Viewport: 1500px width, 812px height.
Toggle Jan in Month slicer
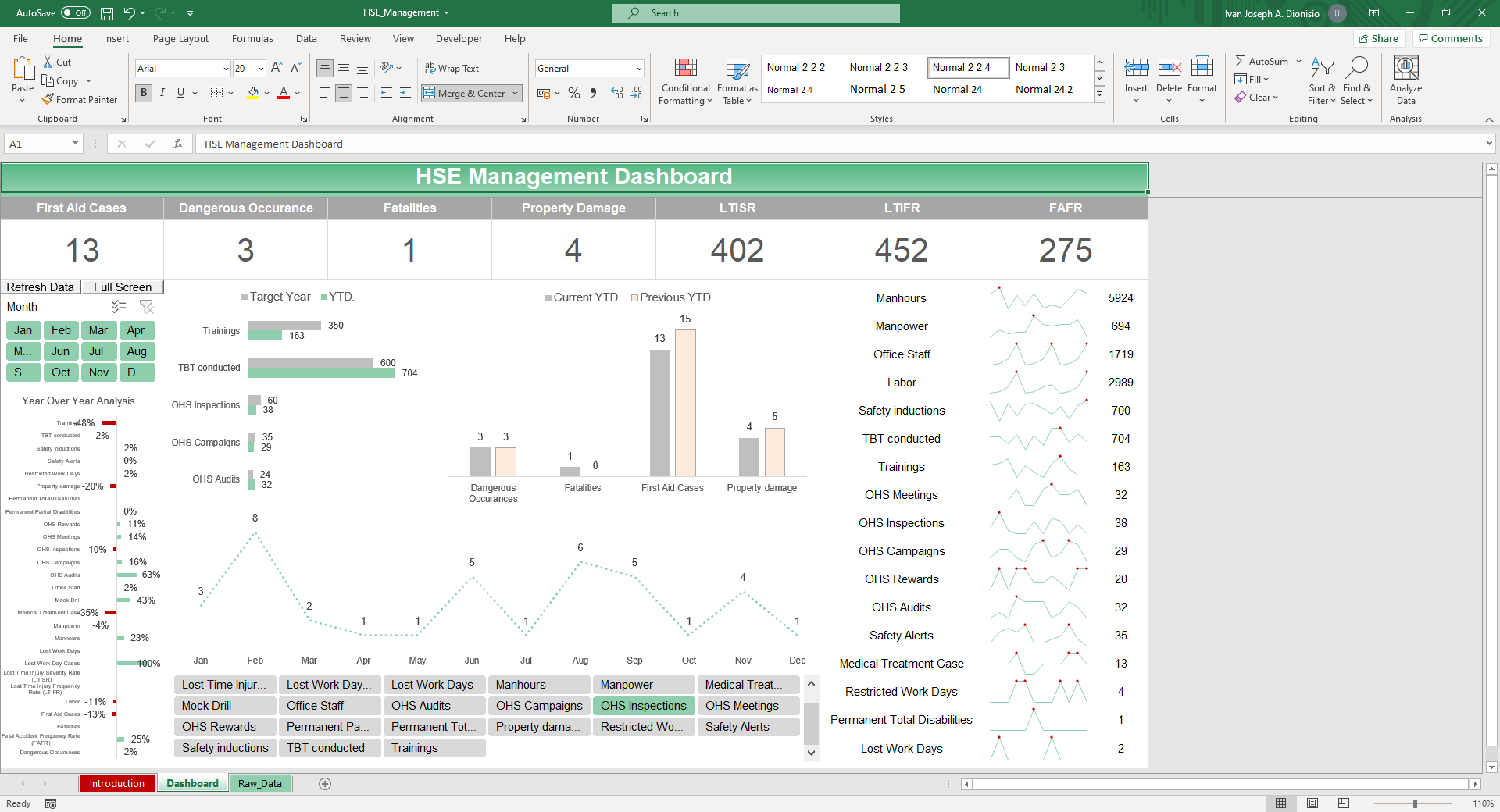coord(23,330)
